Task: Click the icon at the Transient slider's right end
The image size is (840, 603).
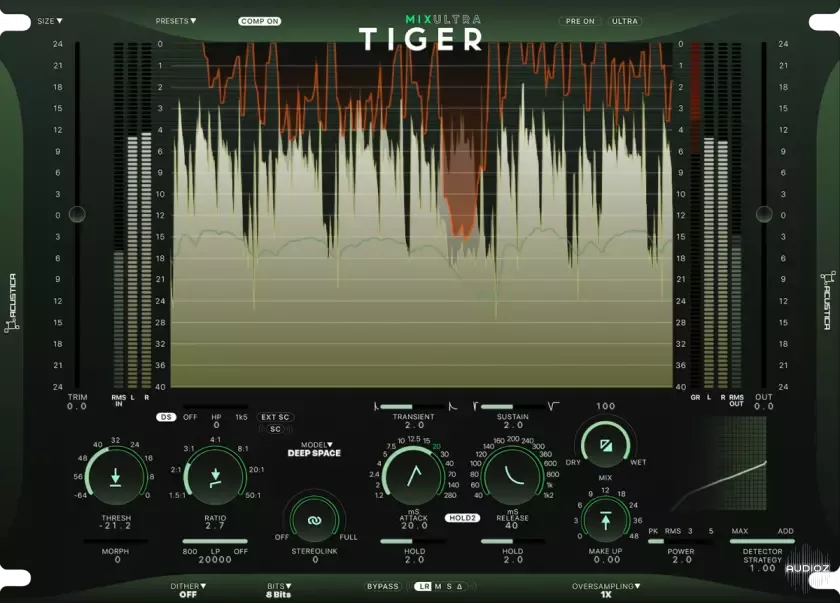Action: tap(453, 406)
